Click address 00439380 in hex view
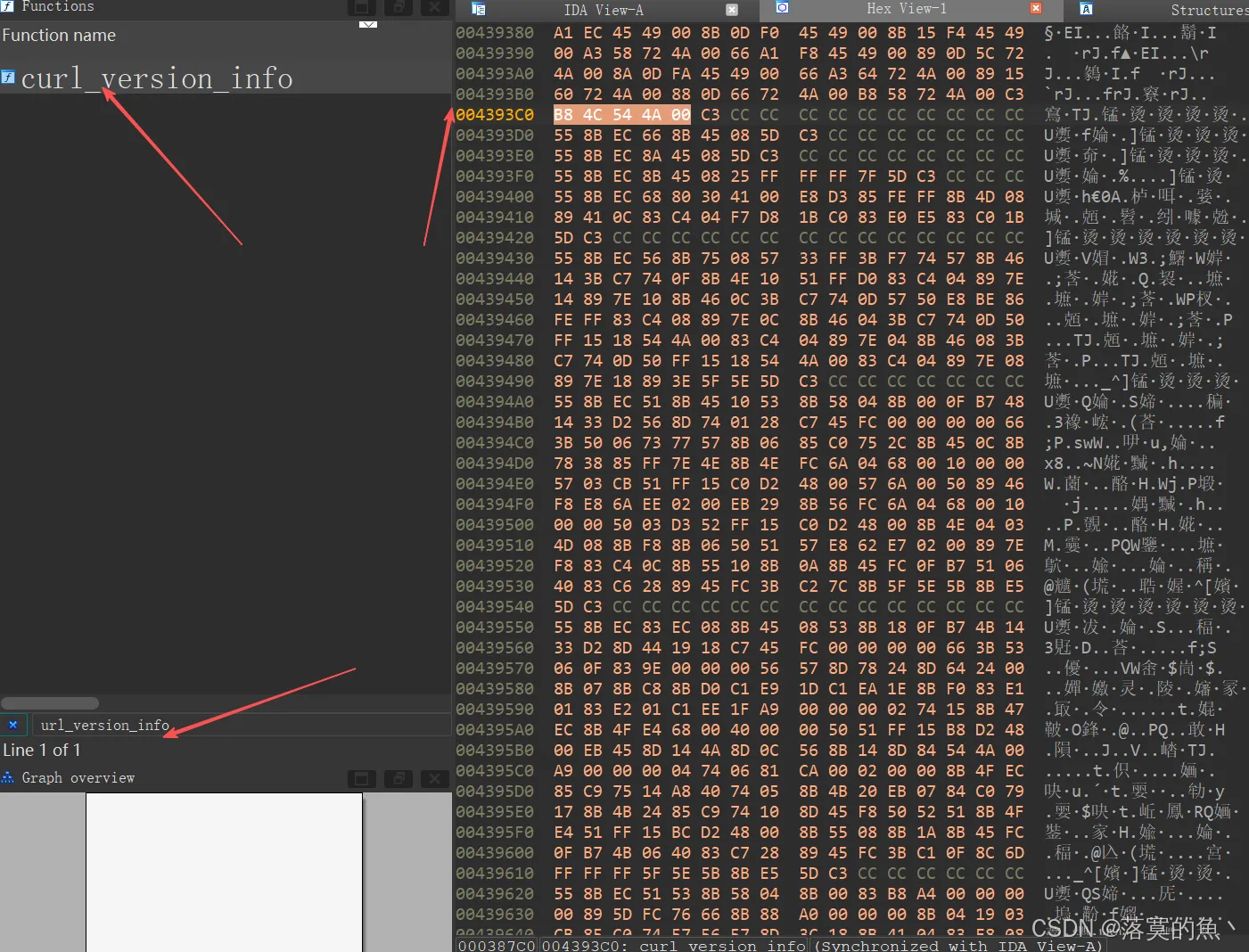1249x952 pixels. click(495, 33)
